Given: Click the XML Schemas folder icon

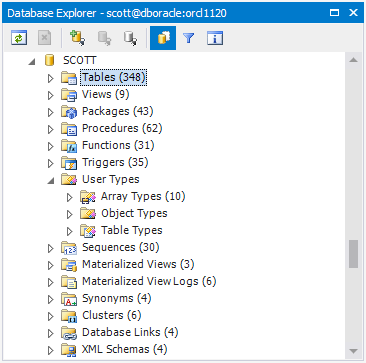Looking at the screenshot, I should tap(69, 350).
